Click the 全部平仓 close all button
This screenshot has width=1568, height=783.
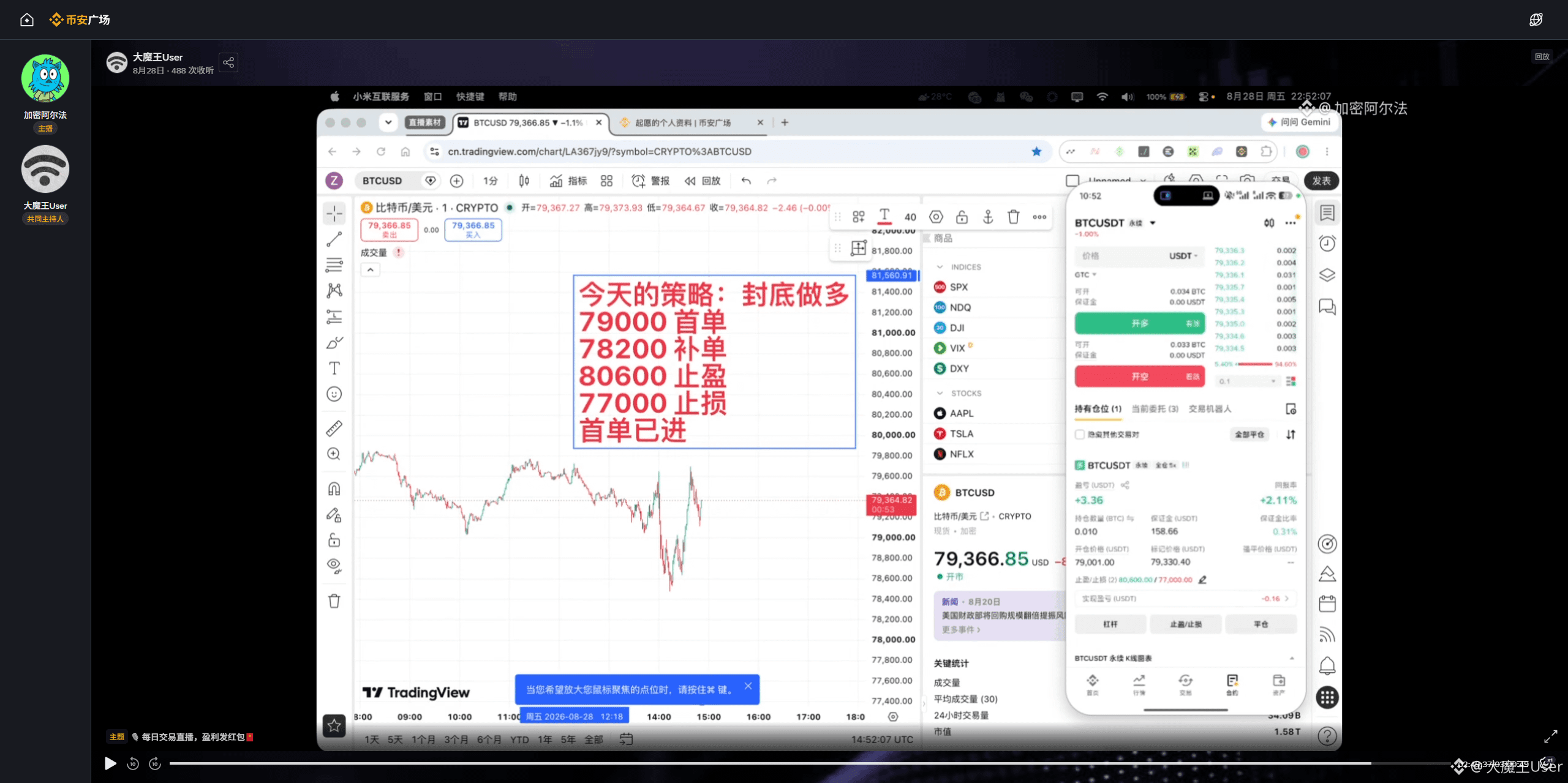[x=1249, y=435]
